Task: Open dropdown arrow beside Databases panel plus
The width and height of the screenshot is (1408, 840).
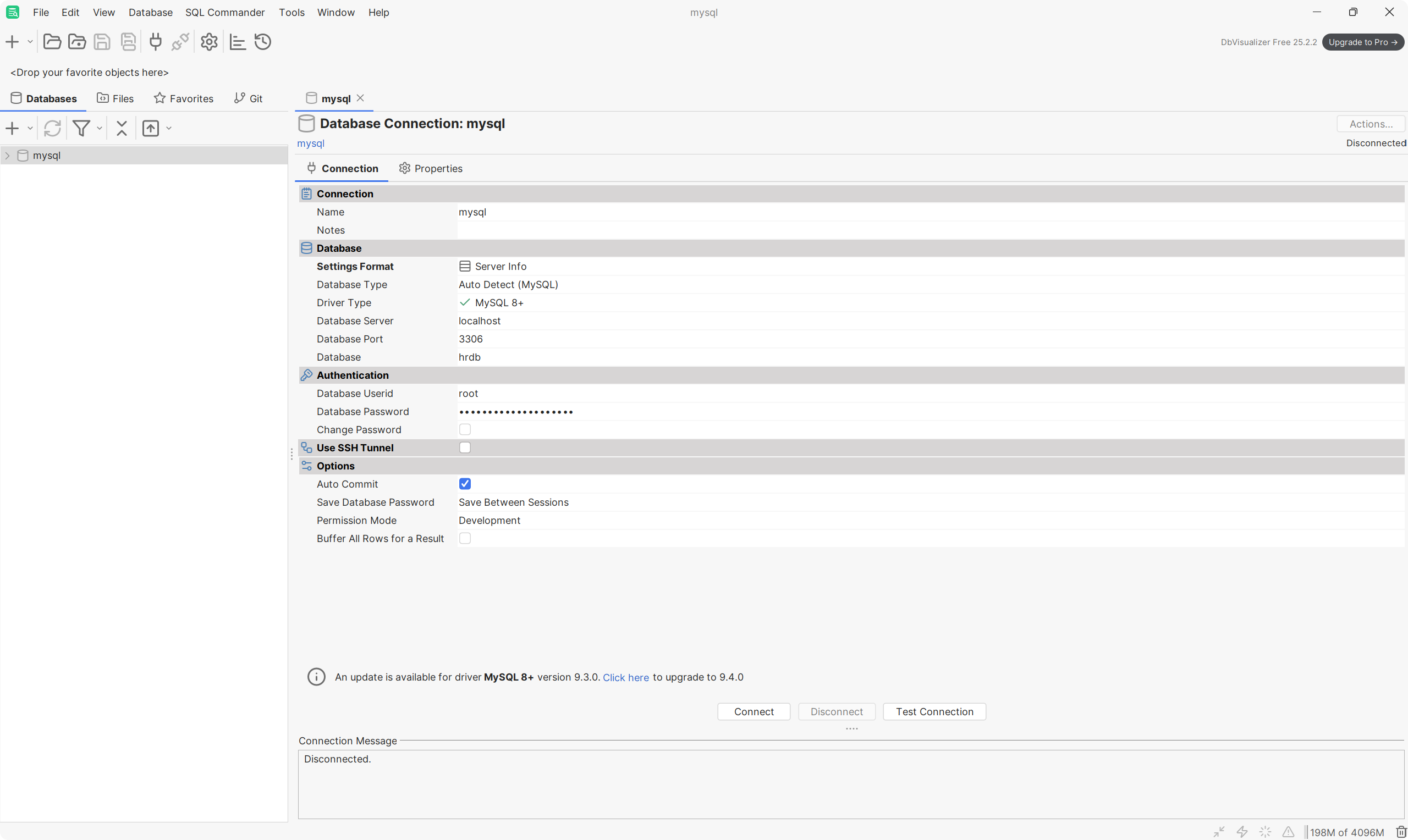Action: [x=30, y=129]
